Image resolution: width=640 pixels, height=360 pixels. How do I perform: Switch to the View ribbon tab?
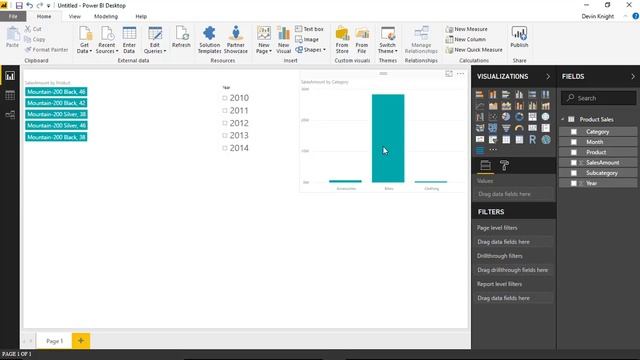[74, 16]
